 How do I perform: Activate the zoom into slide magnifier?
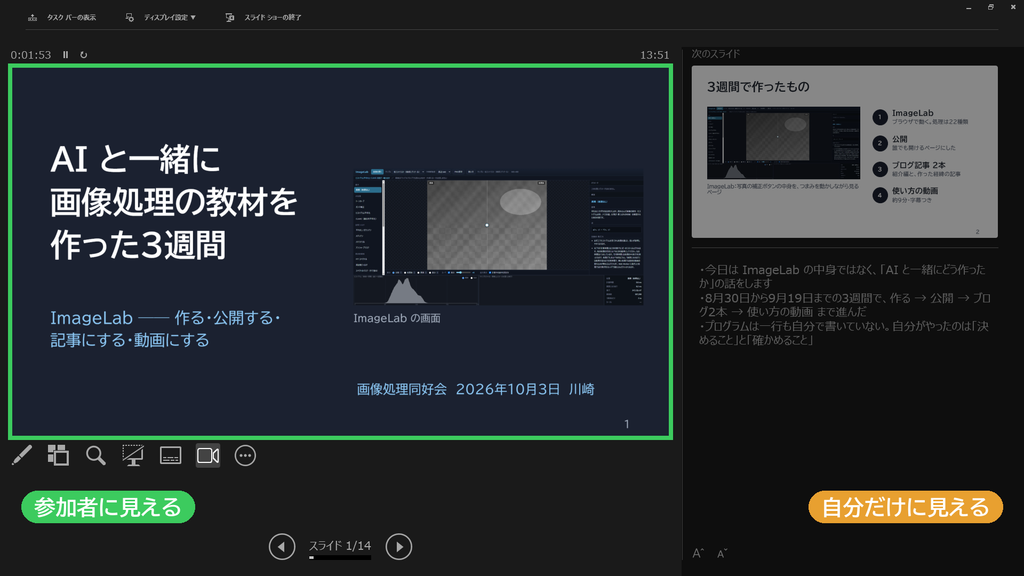click(x=95, y=455)
